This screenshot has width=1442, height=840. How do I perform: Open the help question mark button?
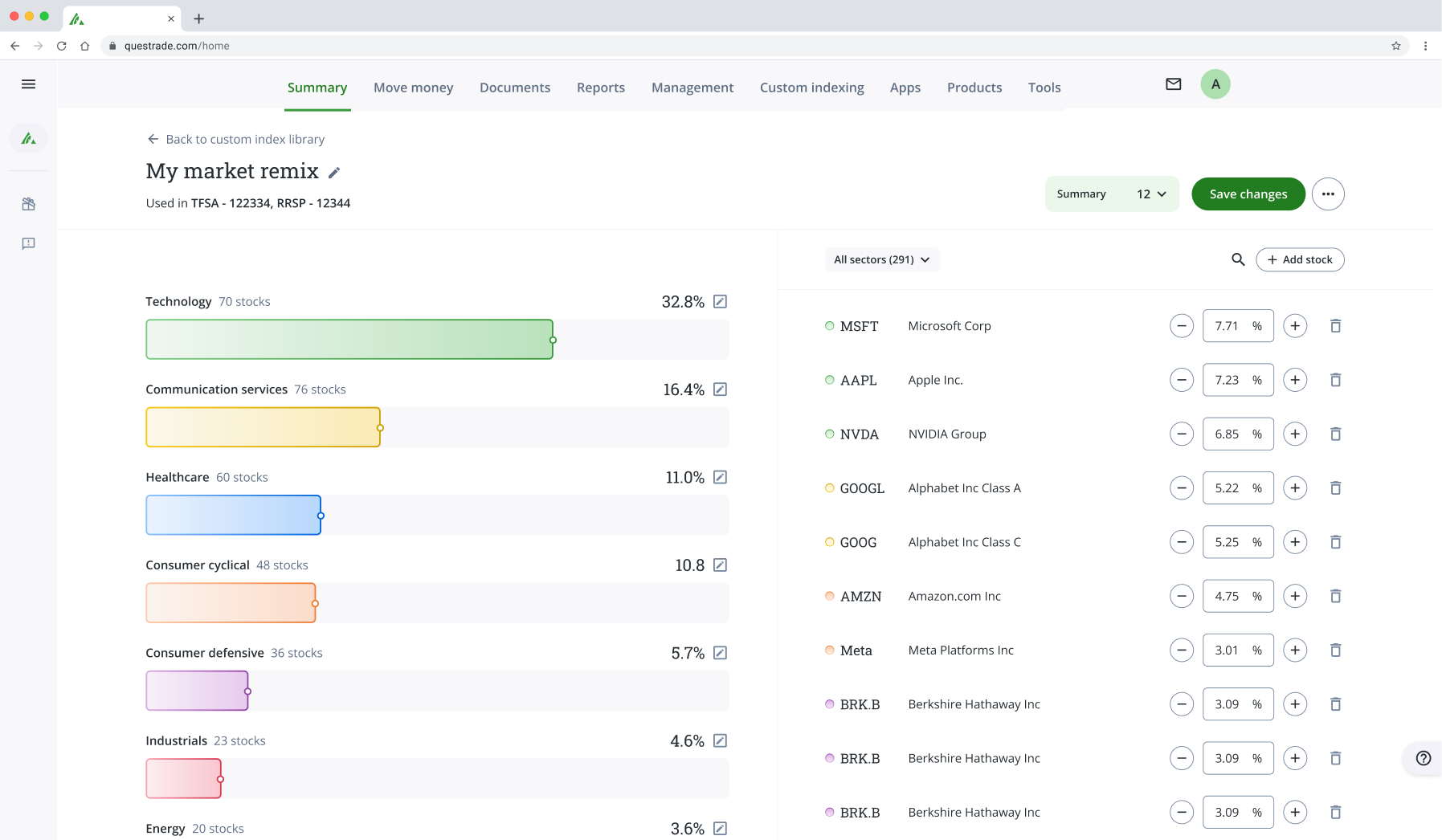click(1424, 758)
